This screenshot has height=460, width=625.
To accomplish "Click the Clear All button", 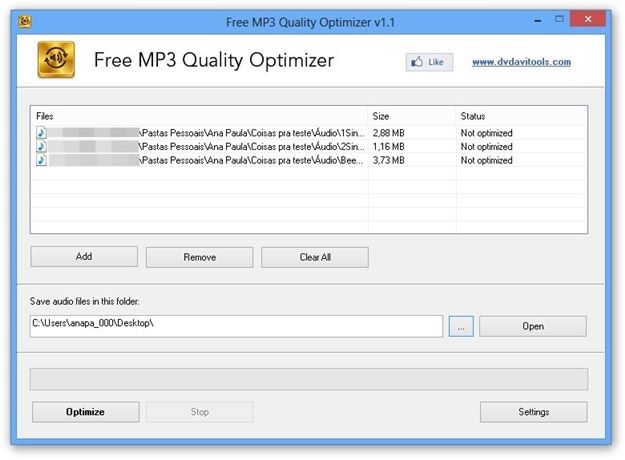I will point(315,257).
